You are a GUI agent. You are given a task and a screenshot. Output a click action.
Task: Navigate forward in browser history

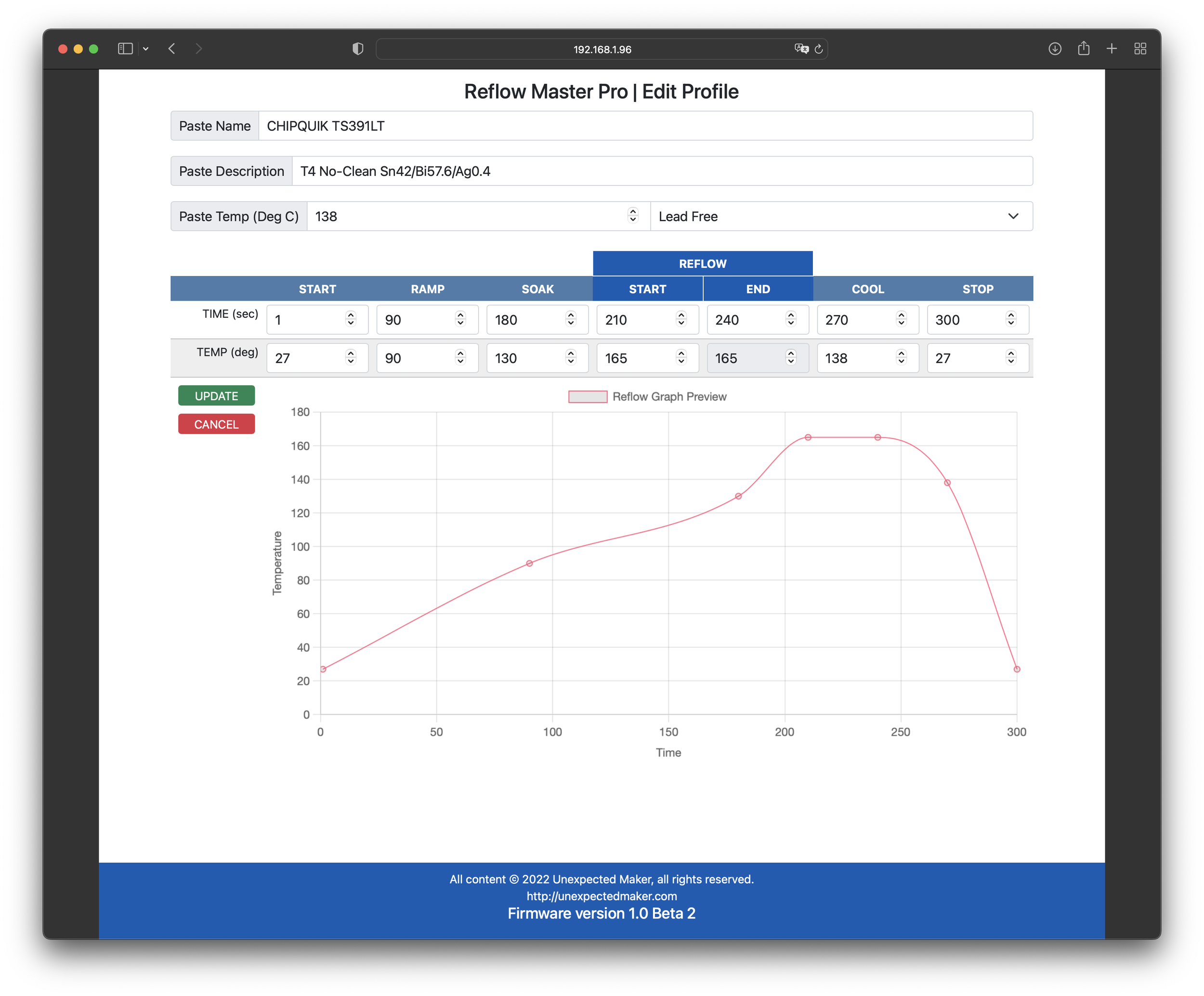[x=198, y=49]
